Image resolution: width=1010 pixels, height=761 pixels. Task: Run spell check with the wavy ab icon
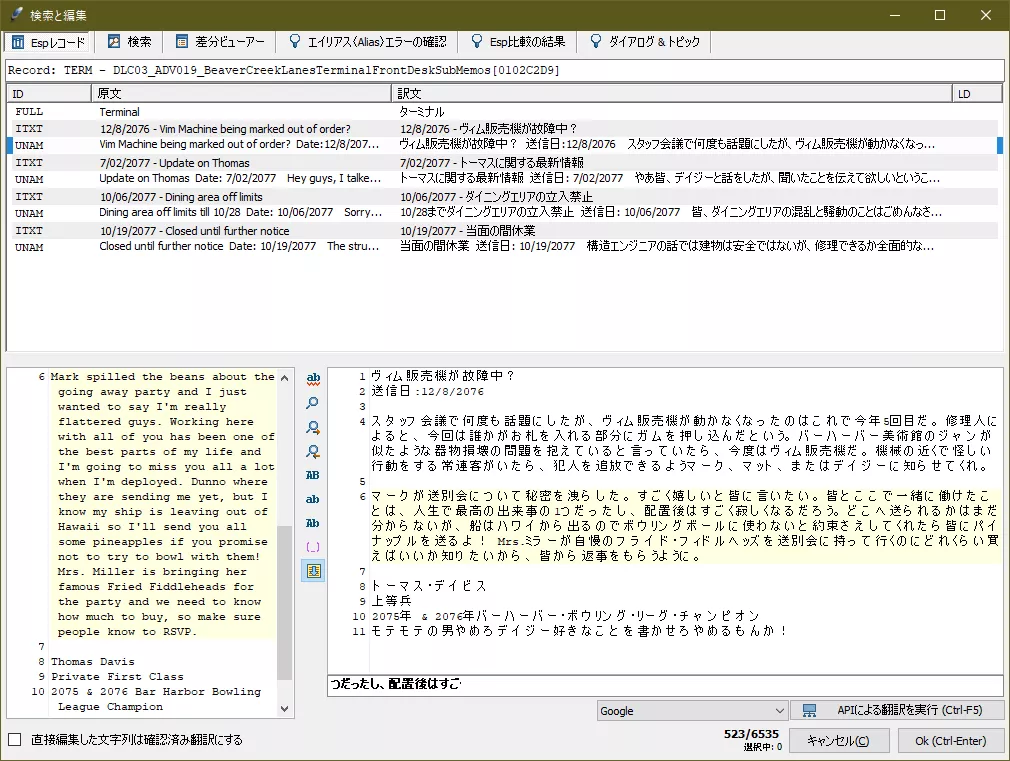313,378
